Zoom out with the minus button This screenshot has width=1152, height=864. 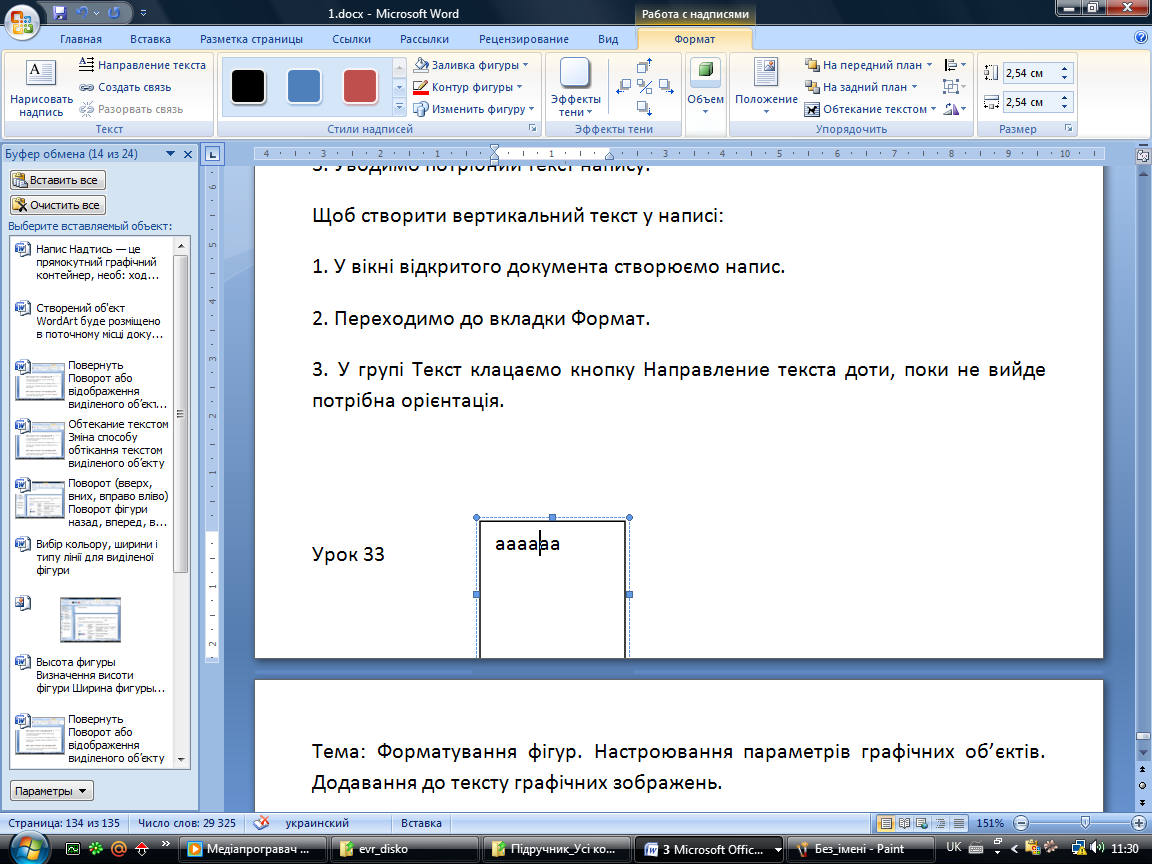[x=1020, y=824]
